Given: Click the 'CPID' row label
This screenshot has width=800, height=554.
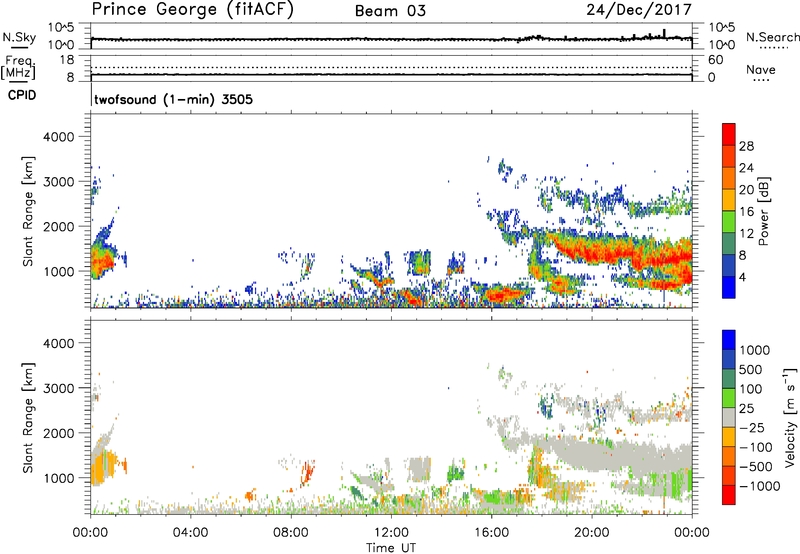Looking at the screenshot, I should [x=22, y=95].
